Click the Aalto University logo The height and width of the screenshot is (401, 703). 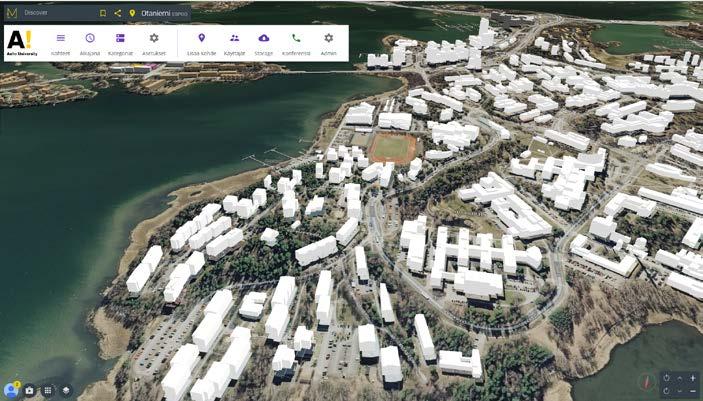point(22,43)
